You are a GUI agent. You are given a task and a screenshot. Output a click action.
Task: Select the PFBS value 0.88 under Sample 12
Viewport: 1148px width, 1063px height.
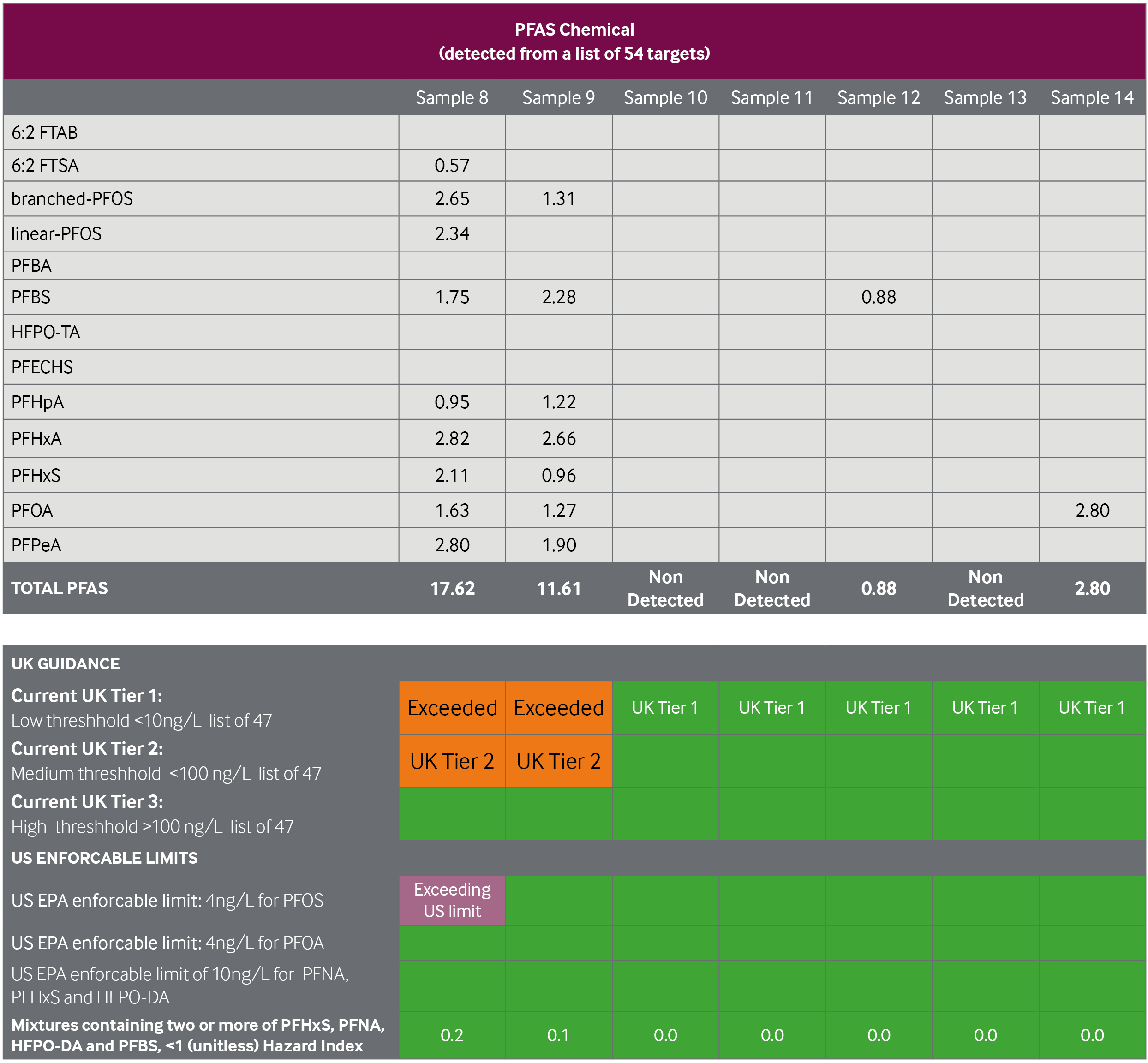[878, 297]
